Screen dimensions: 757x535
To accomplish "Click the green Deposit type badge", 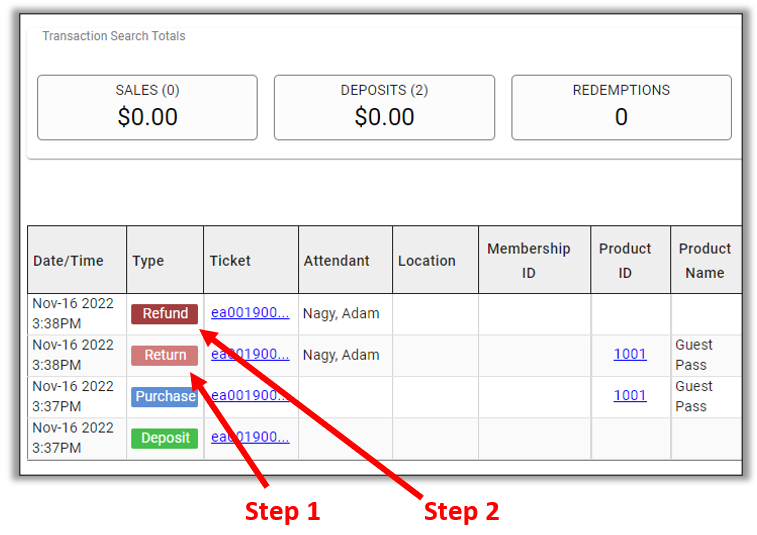I will [x=165, y=438].
